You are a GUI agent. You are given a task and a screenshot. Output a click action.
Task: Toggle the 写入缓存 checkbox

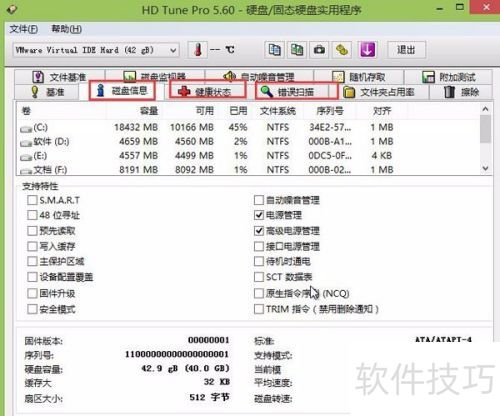point(32,246)
